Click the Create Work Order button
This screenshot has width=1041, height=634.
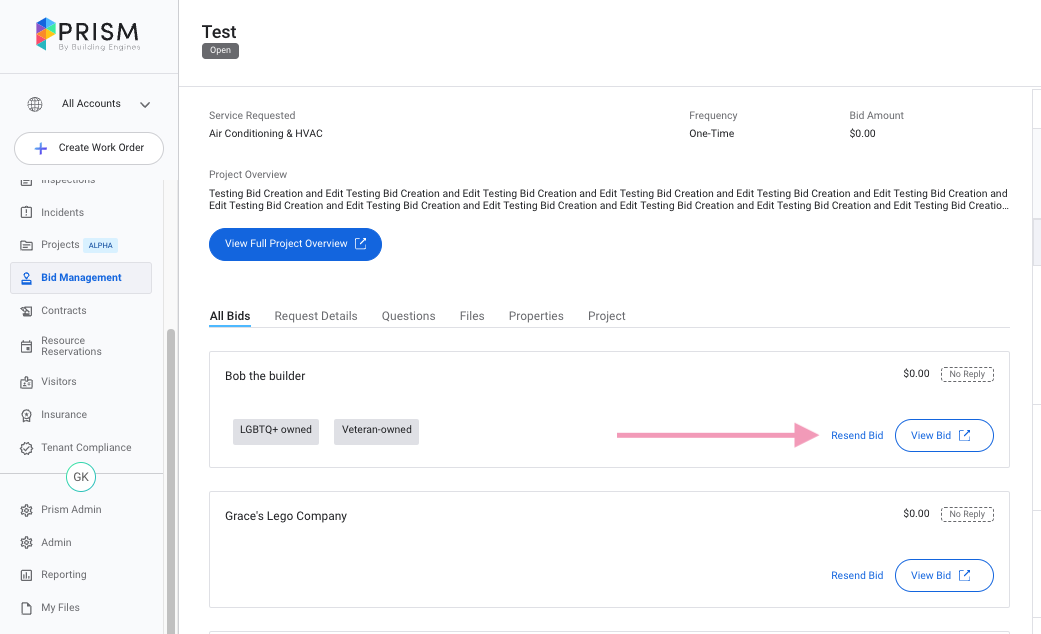click(89, 148)
